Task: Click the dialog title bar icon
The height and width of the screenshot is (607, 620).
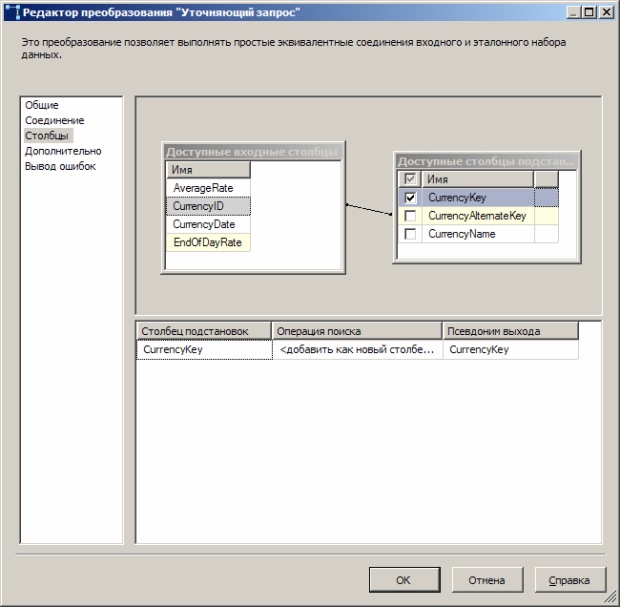Action: click(12, 12)
